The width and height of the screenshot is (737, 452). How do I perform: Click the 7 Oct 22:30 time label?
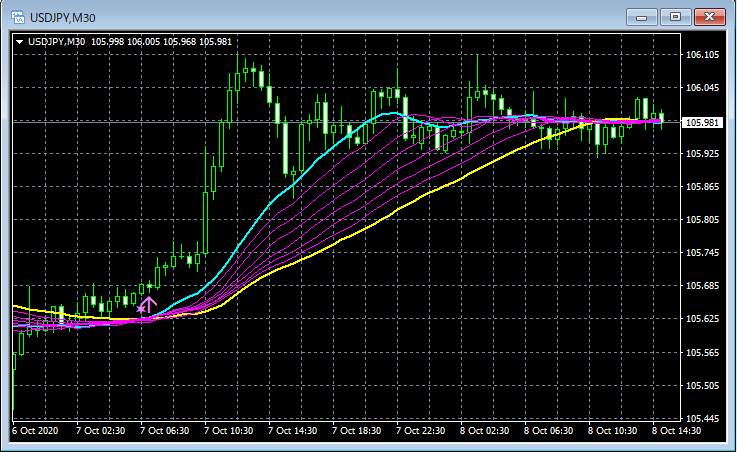click(420, 431)
